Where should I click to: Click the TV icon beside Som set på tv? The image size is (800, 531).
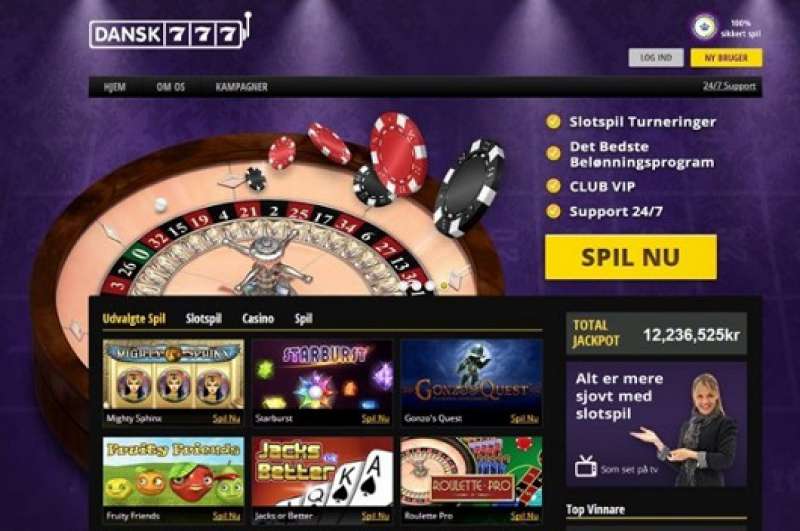(x=585, y=466)
